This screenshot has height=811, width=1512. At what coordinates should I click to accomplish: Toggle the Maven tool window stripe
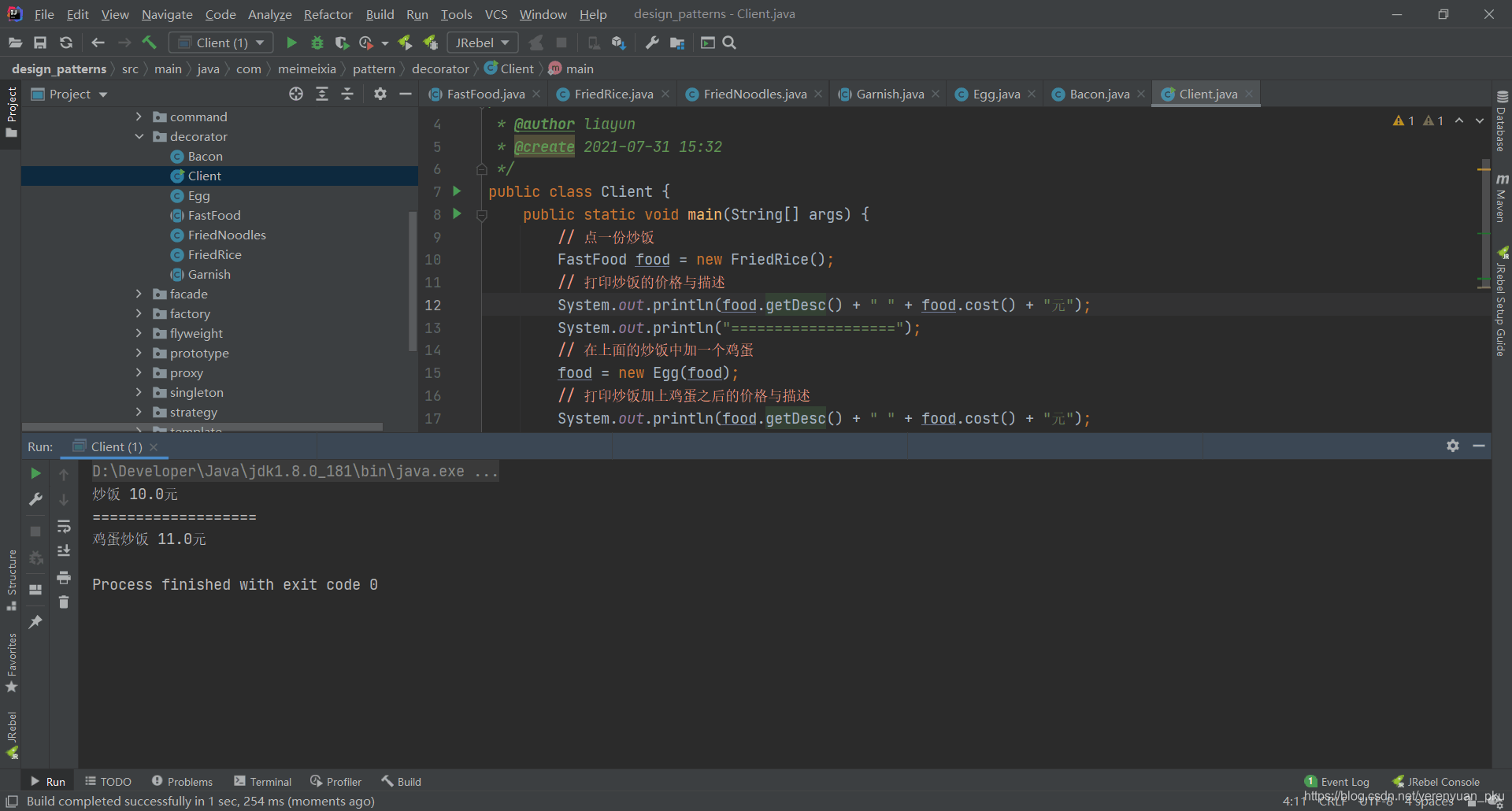point(1502,198)
